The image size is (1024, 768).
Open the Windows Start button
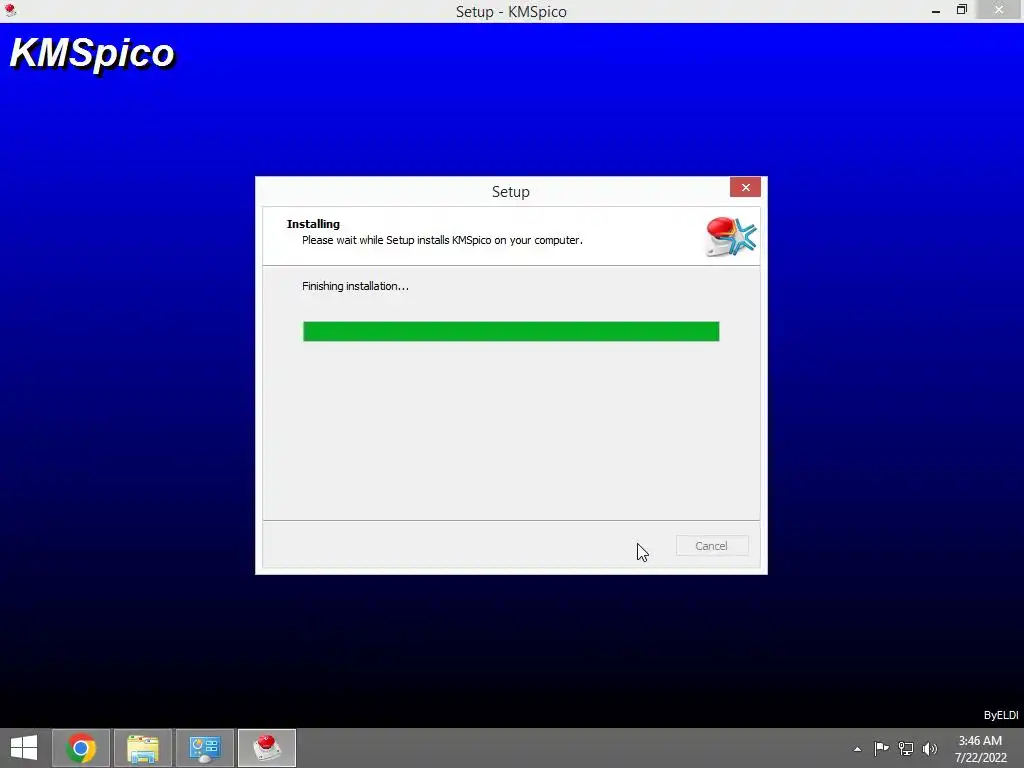point(24,748)
